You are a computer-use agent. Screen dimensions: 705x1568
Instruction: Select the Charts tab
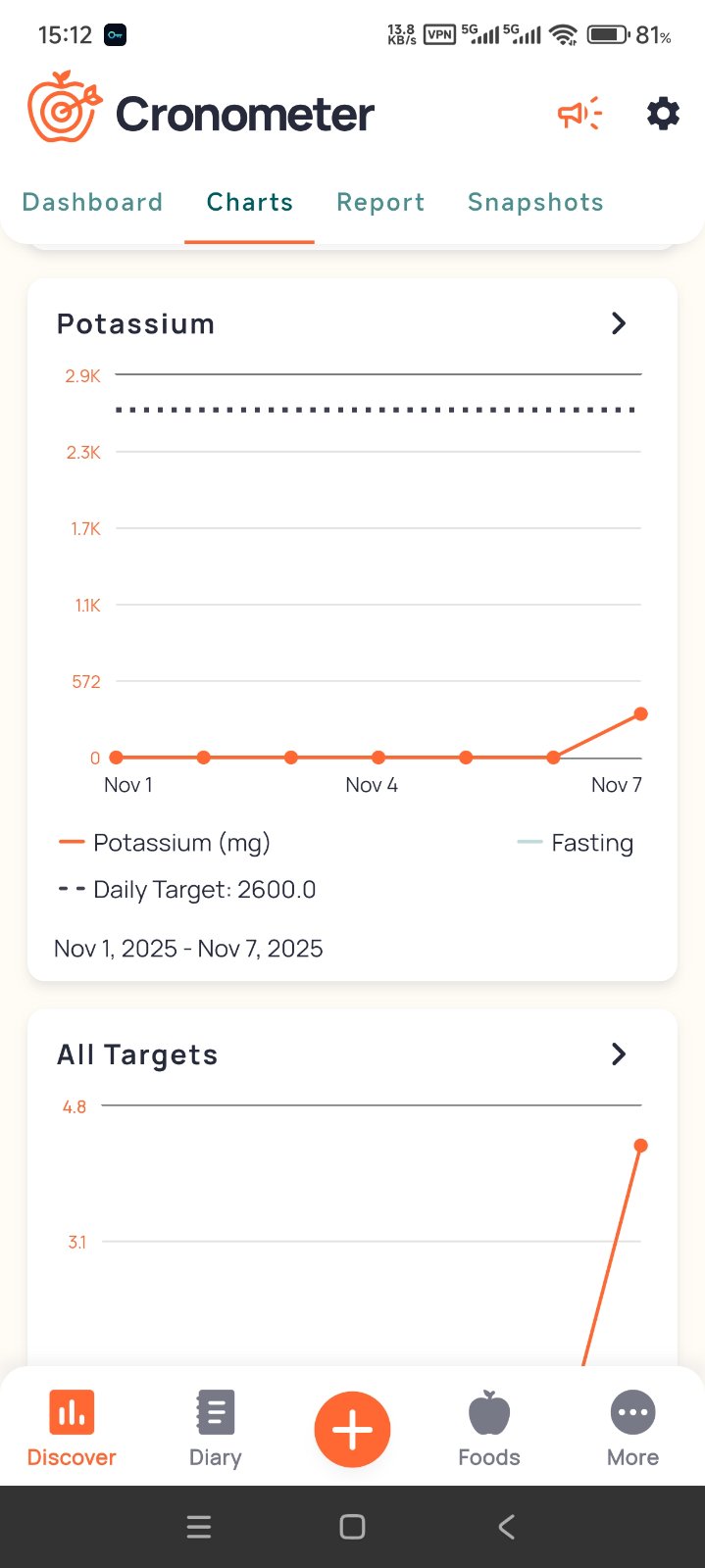point(250,202)
